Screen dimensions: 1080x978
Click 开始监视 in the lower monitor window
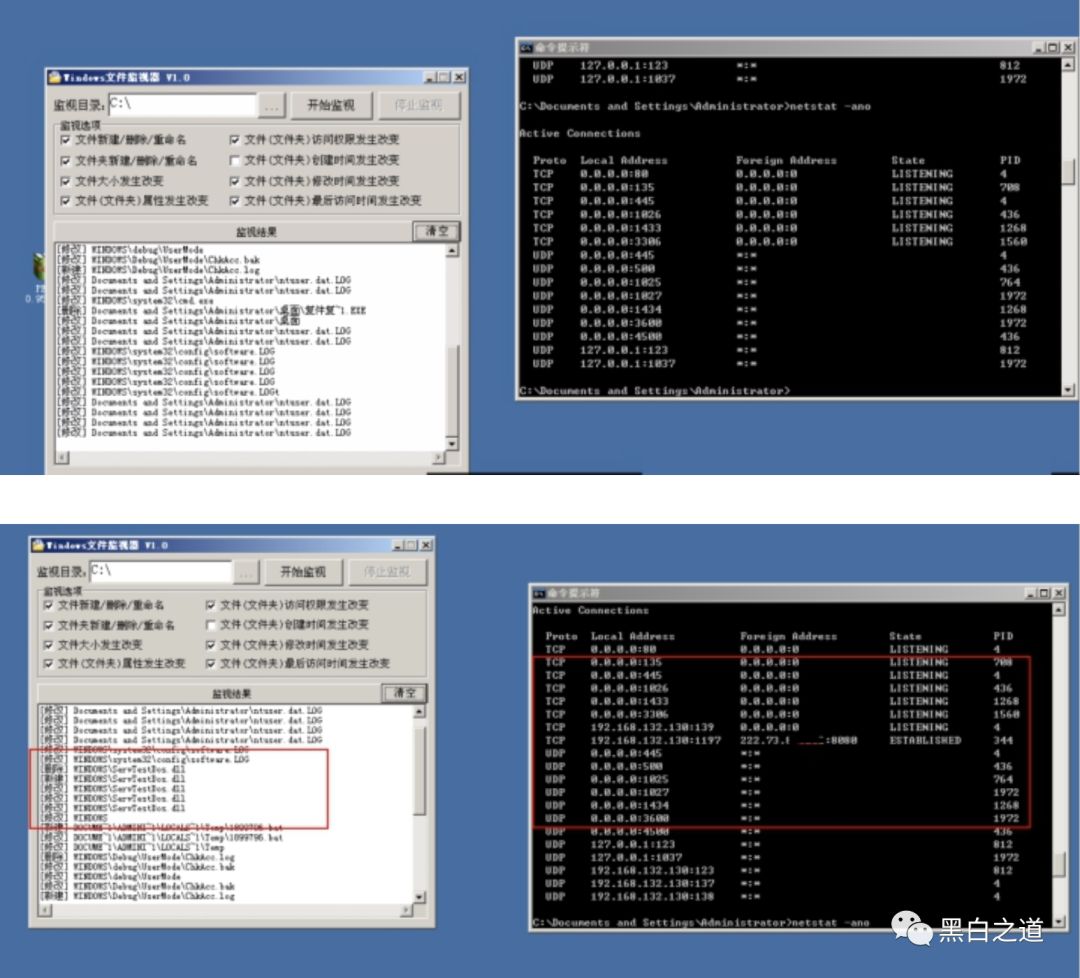pyautogui.click(x=303, y=572)
